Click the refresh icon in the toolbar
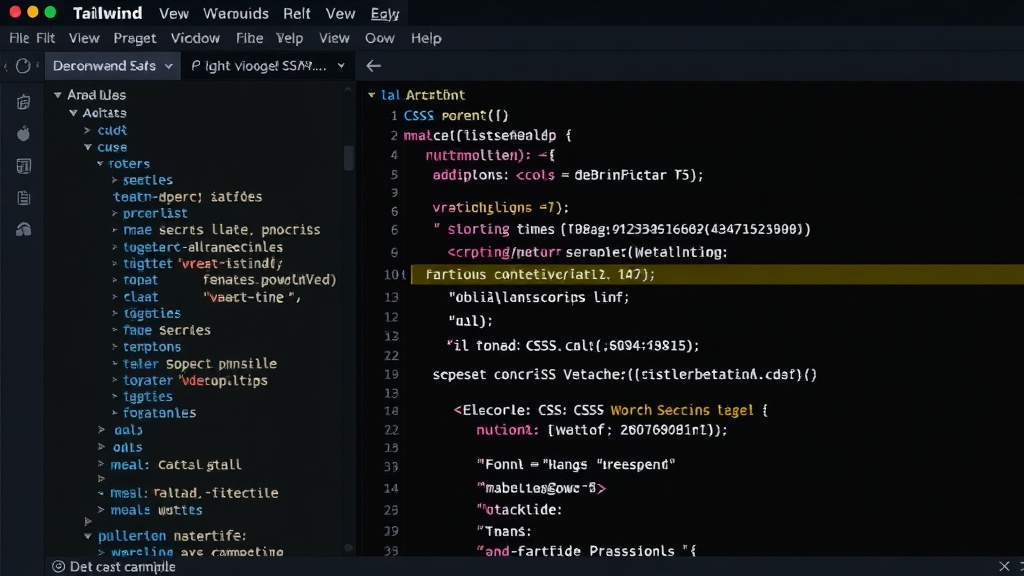Viewport: 1024px width, 576px height. tap(23, 66)
